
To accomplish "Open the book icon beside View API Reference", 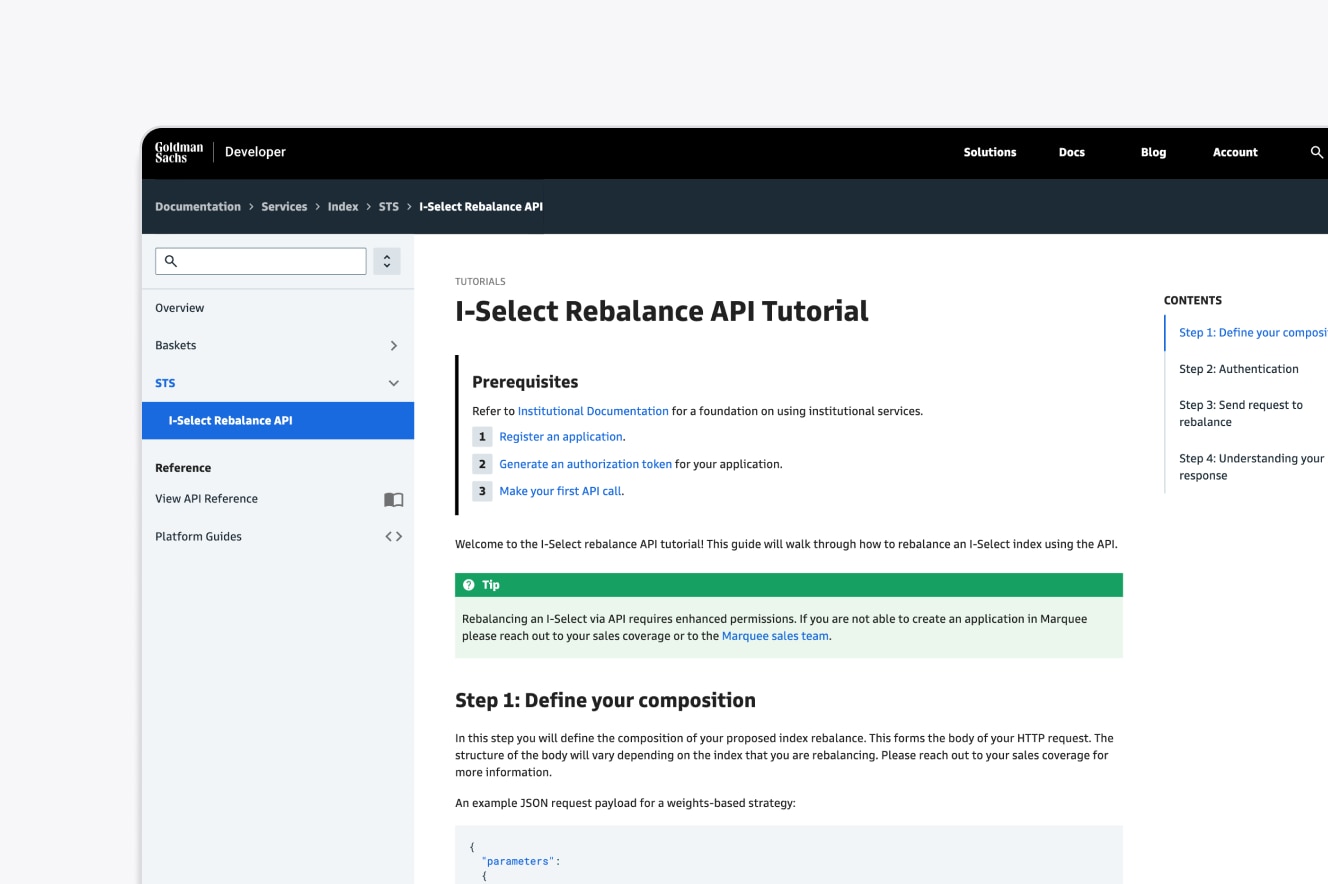I will click(x=394, y=499).
